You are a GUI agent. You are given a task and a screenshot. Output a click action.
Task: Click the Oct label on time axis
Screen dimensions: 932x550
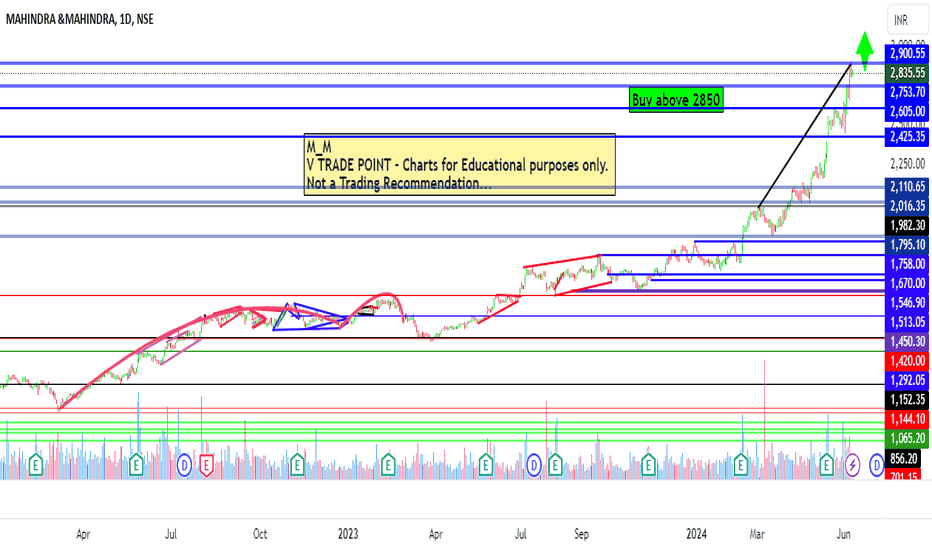tap(260, 534)
